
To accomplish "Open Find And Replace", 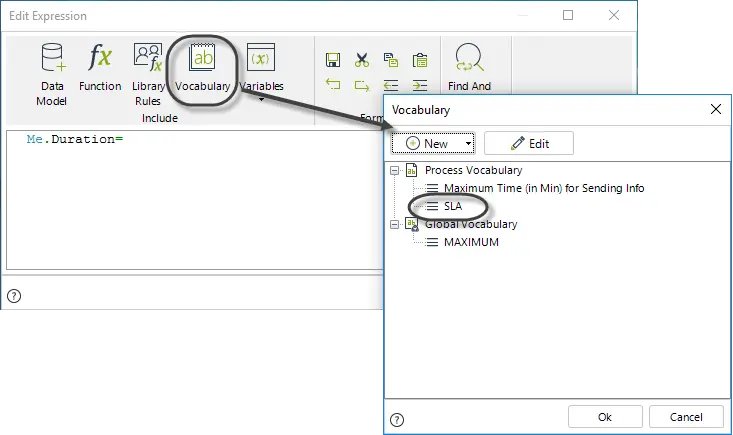I will click(469, 66).
